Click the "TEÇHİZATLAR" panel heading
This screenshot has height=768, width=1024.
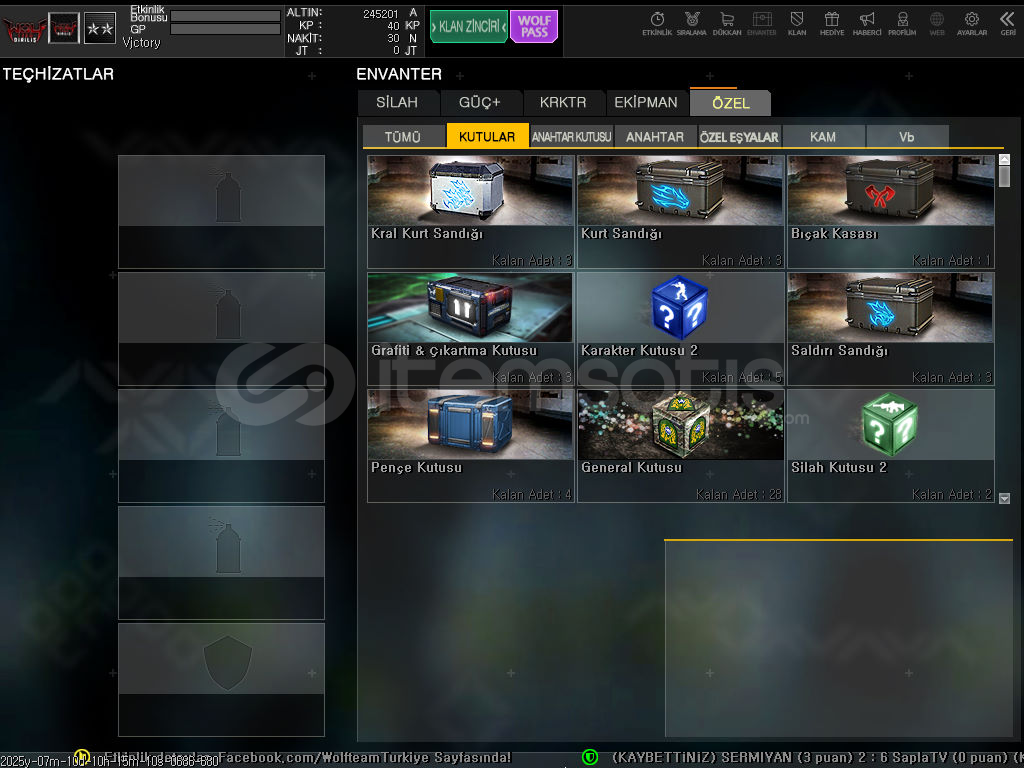pos(58,74)
